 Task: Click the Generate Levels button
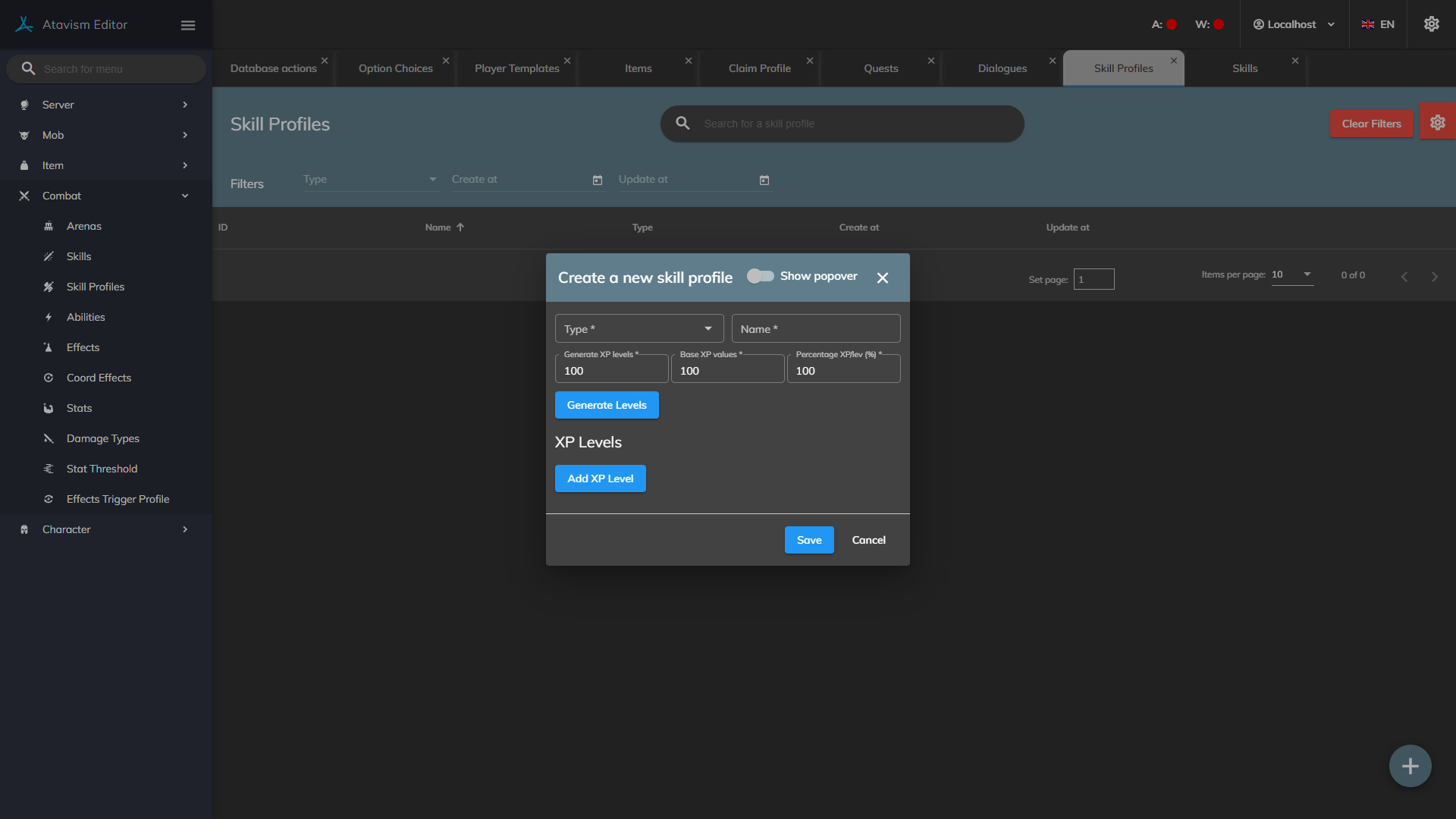point(607,405)
